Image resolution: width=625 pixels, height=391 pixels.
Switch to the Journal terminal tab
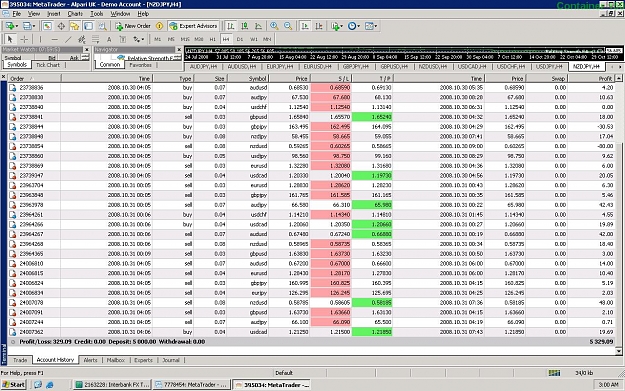(x=171, y=360)
